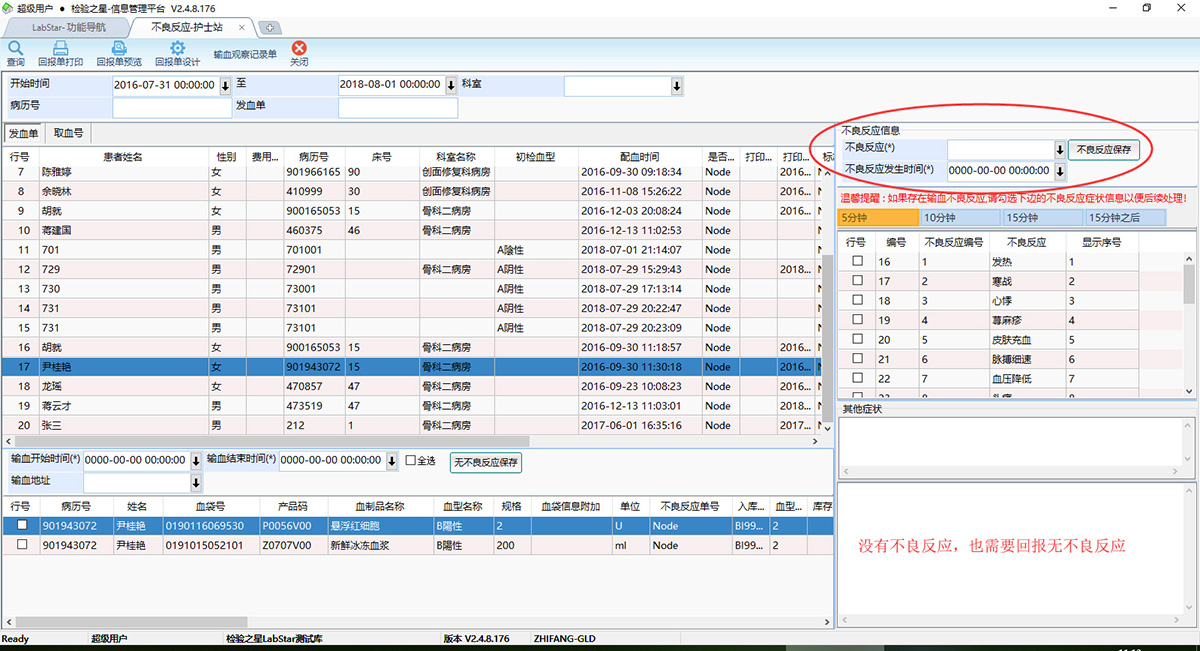The width and height of the screenshot is (1200, 651).
Task: Open 输血观察记录单 from the toolbar
Action: pos(245,54)
